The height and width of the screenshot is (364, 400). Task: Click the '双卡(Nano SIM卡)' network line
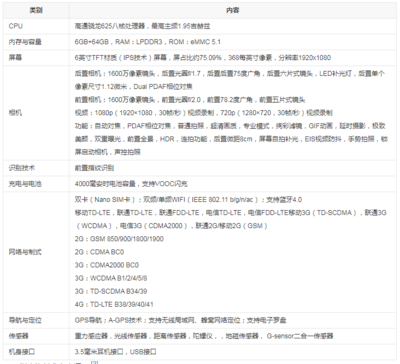pos(188,200)
